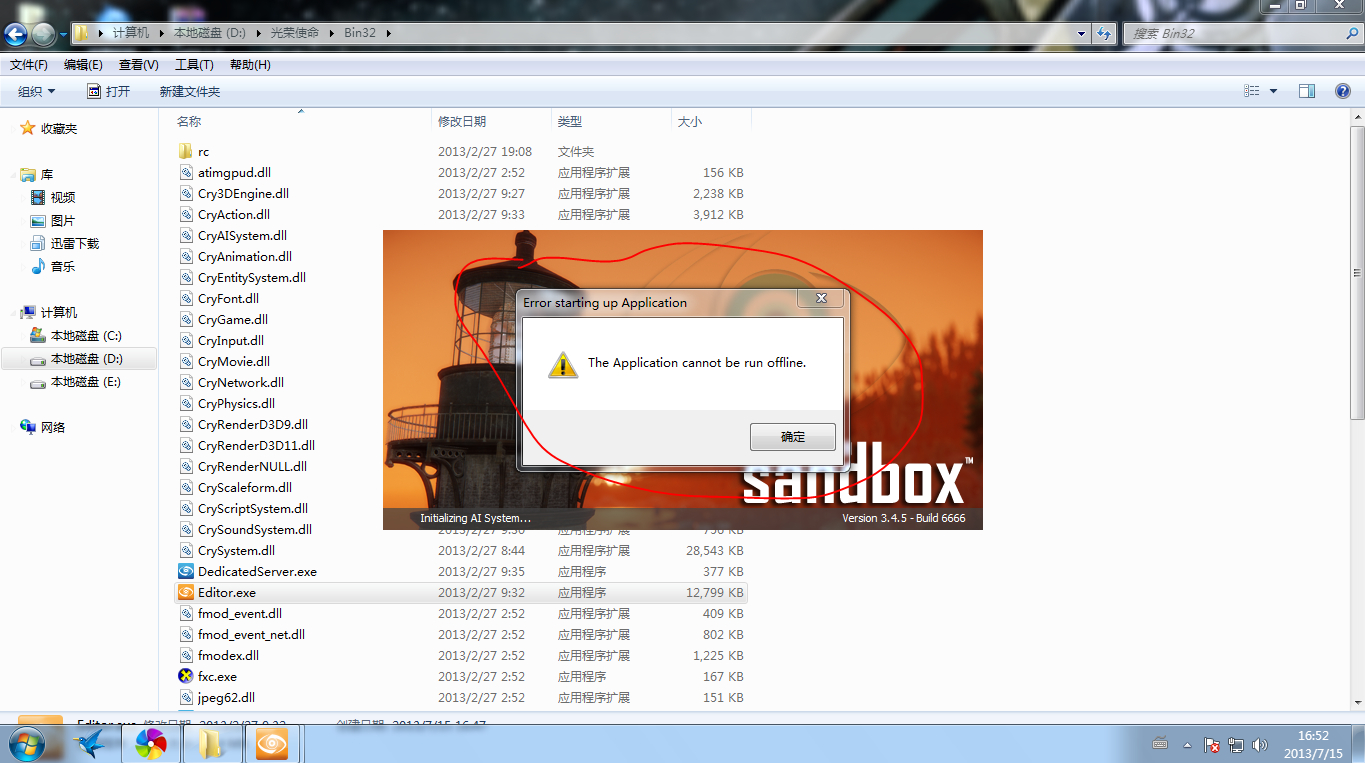Open the network tray icon

[x=1236, y=745]
